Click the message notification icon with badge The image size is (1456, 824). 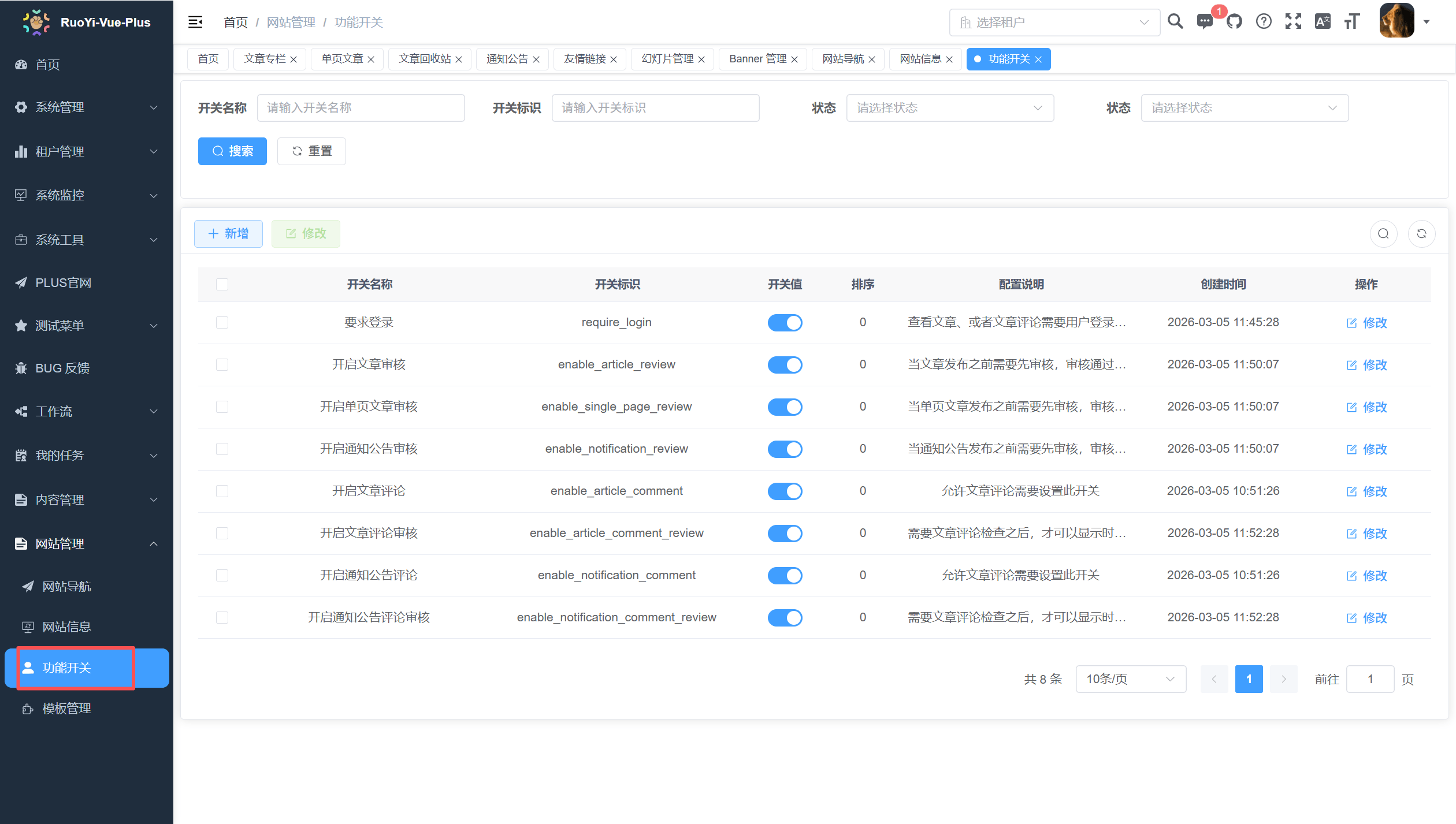tap(1205, 21)
